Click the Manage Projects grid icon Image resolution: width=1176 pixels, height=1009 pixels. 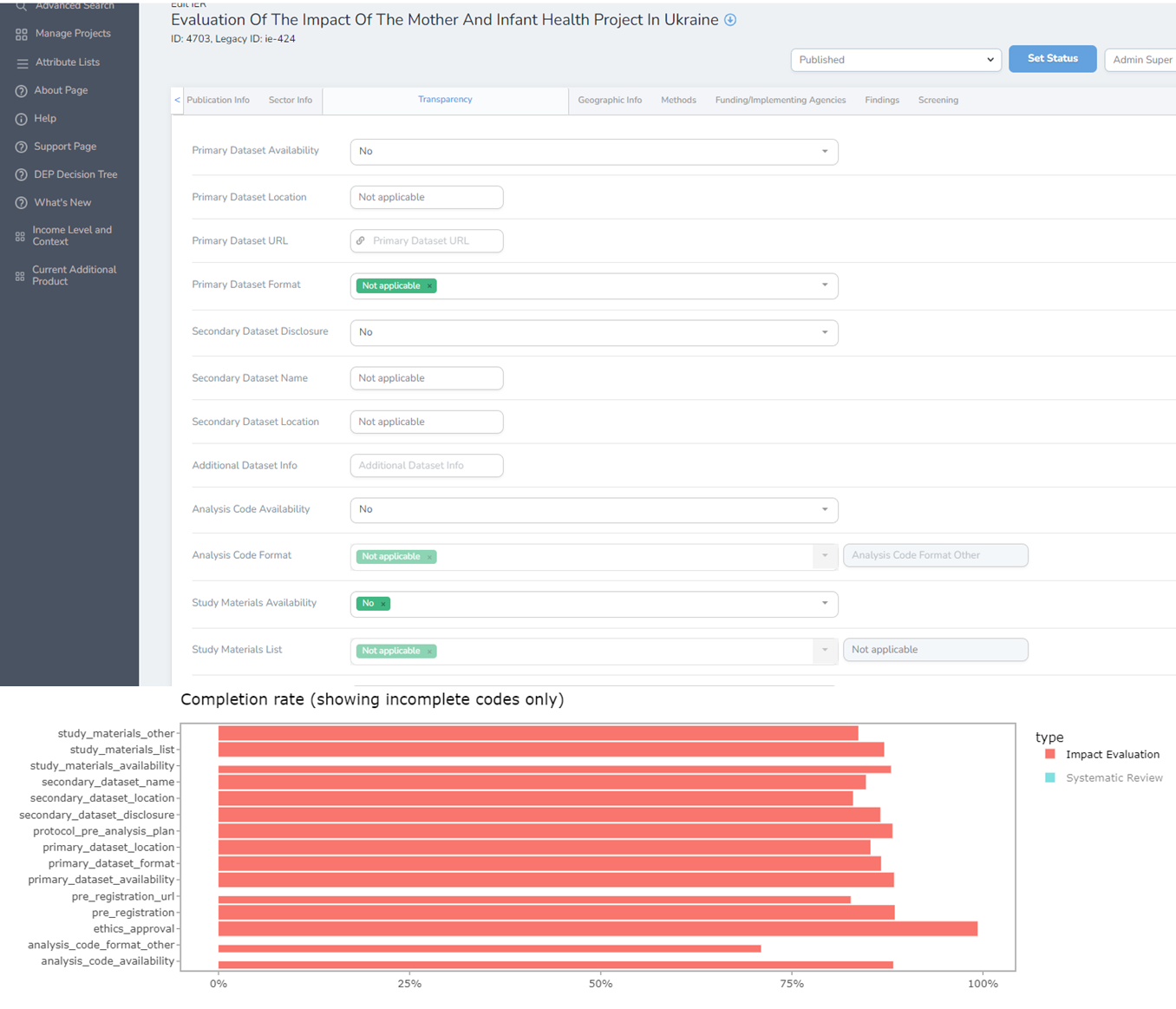(x=22, y=34)
